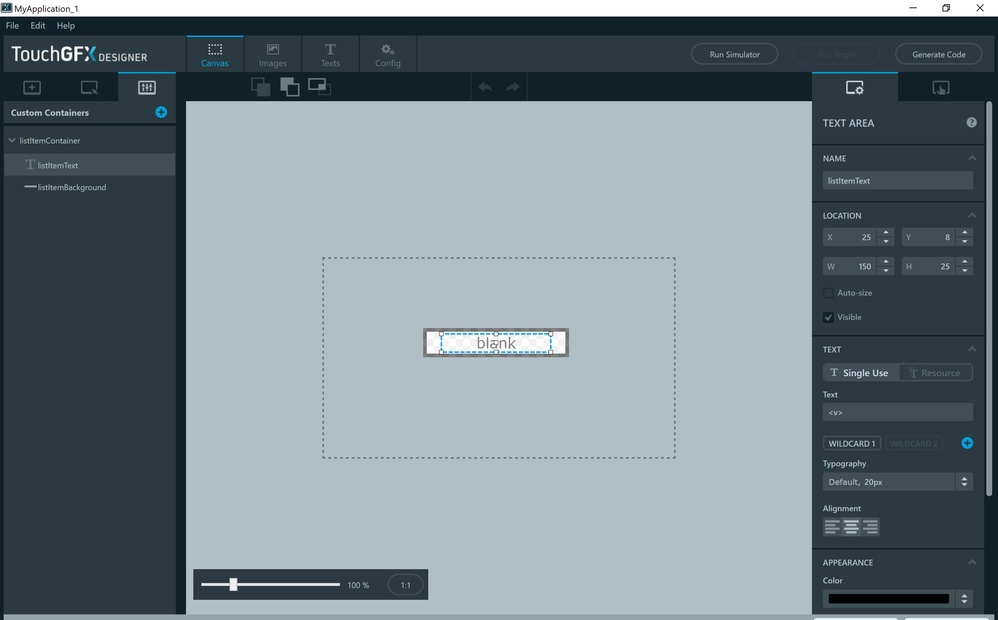The image size is (998, 620).
Task: Click the disabled Run Target button
Action: pyautogui.click(x=836, y=54)
